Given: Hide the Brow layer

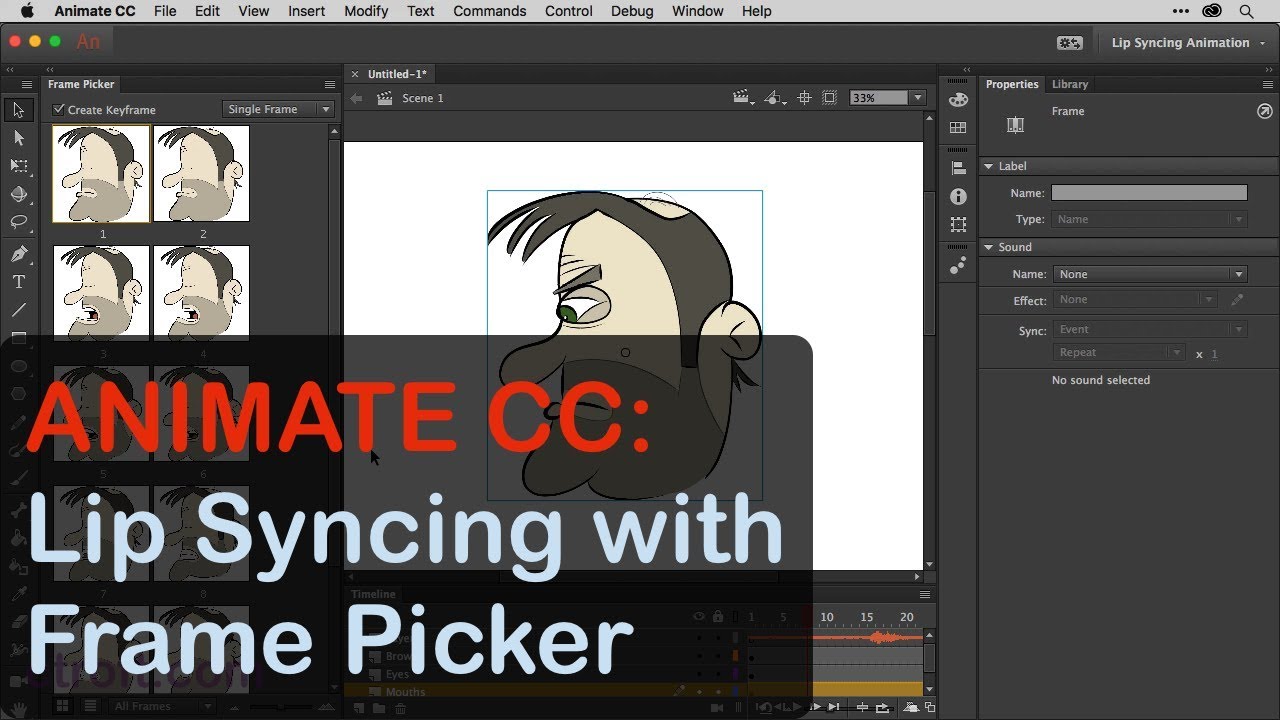Looking at the screenshot, I should click(699, 656).
